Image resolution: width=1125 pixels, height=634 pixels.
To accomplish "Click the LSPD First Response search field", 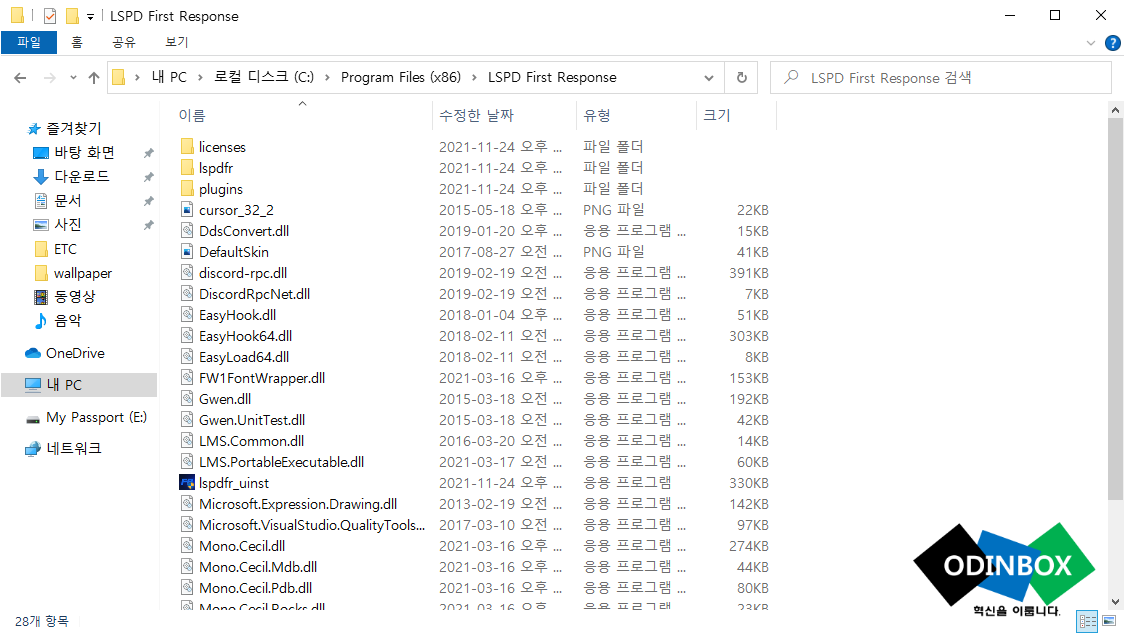I will point(941,77).
